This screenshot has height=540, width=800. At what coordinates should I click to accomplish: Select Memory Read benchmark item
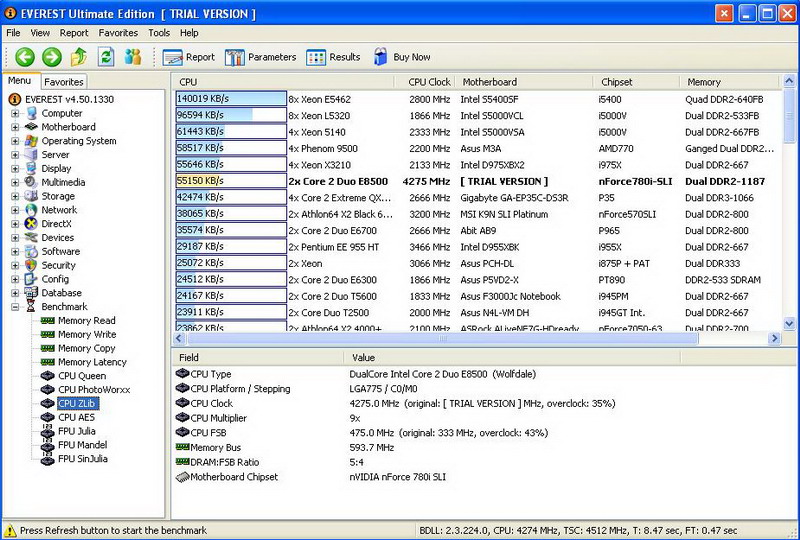pyautogui.click(x=86, y=321)
